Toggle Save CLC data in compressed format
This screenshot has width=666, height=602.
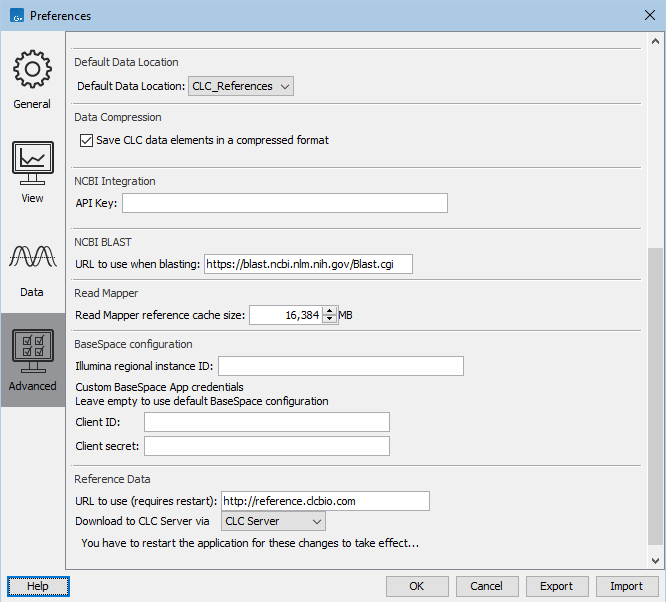pos(86,140)
